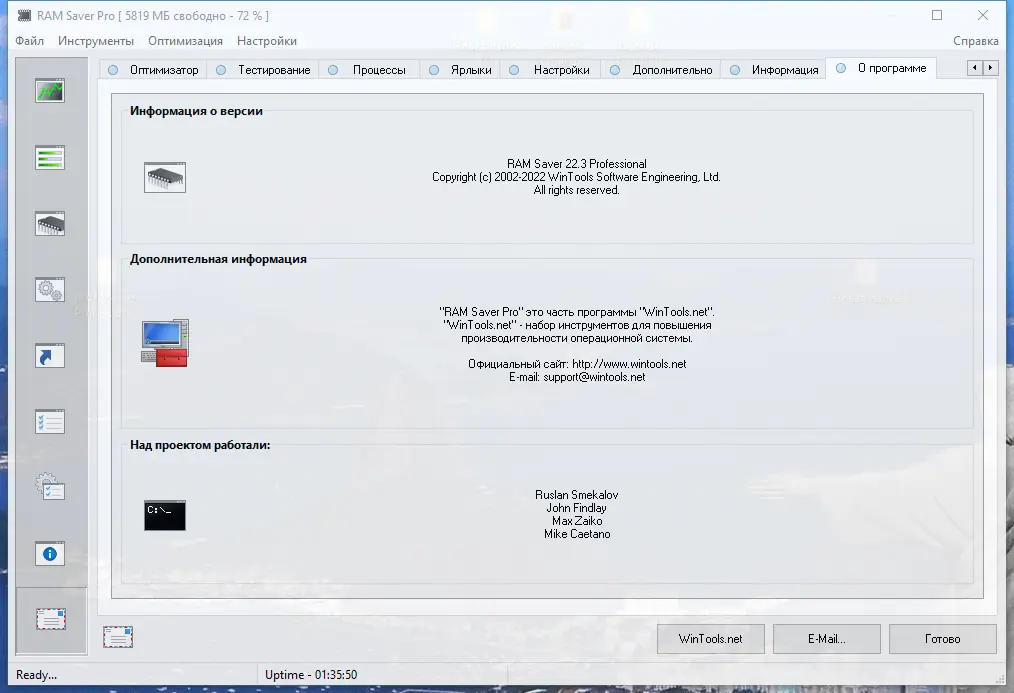The width and height of the screenshot is (1014, 693).
Task: Click the name Ruslan Smekalov
Action: click(577, 495)
